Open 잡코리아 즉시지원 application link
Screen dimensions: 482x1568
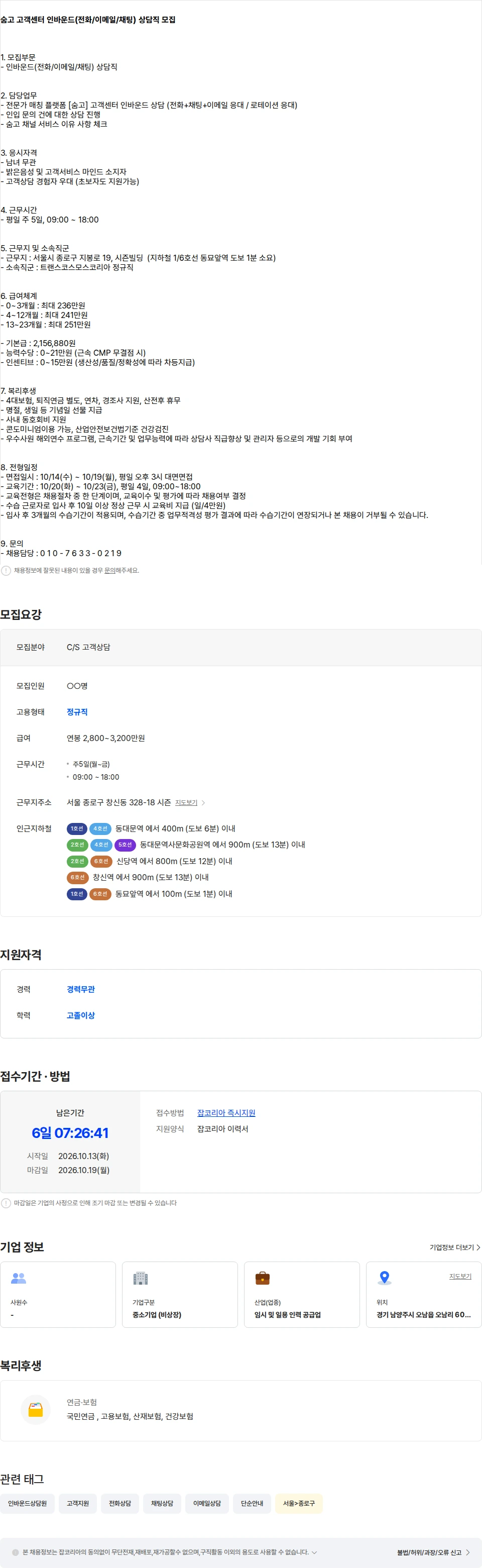[x=226, y=1113]
